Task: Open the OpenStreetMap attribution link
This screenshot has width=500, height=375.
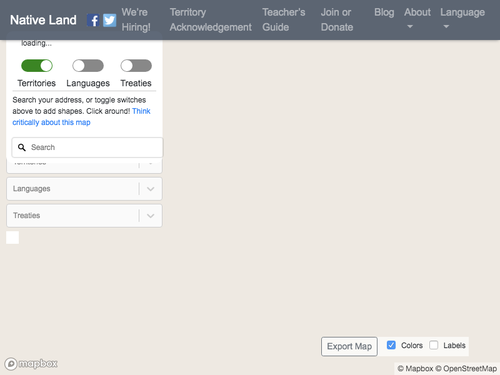Action: [466, 368]
